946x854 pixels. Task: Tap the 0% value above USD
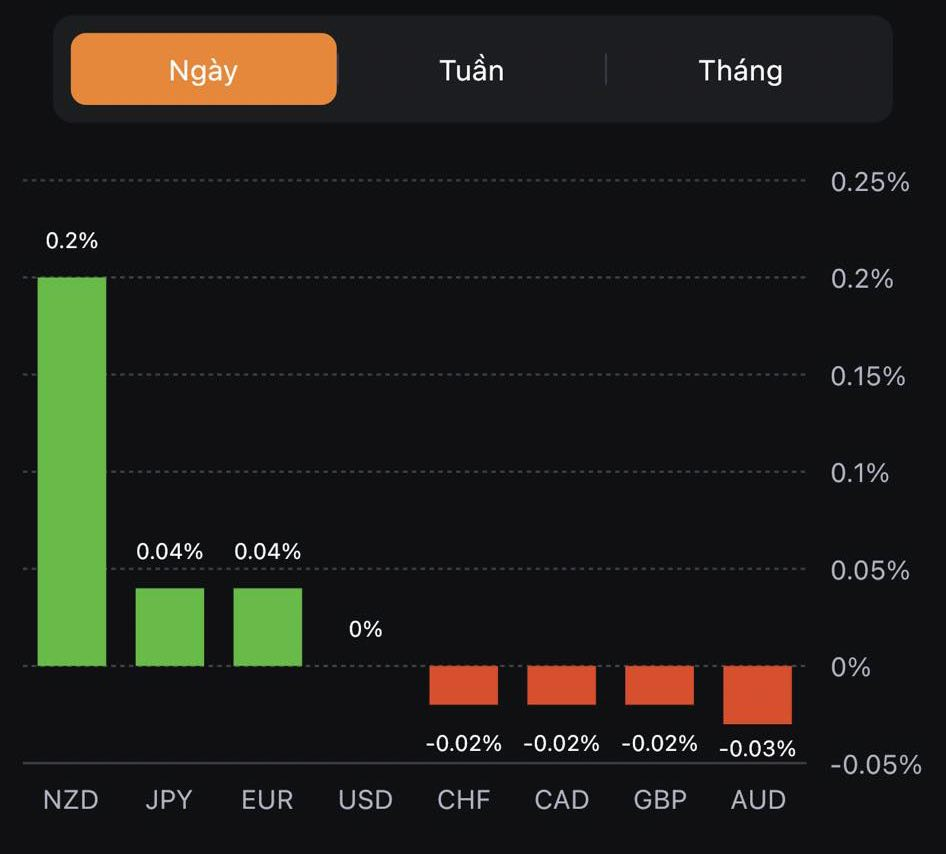click(x=365, y=629)
